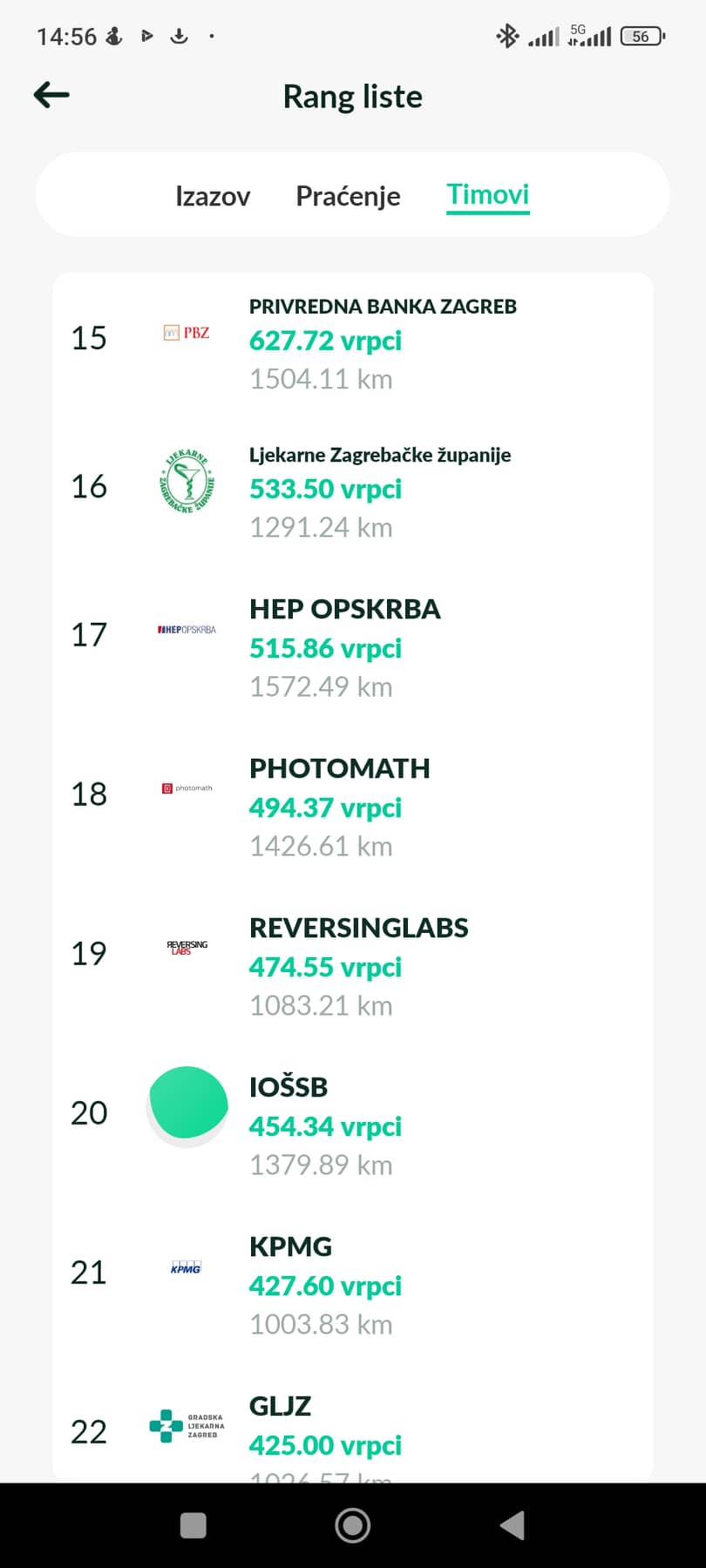
Task: Switch to the Izazov tab
Action: pos(213,196)
